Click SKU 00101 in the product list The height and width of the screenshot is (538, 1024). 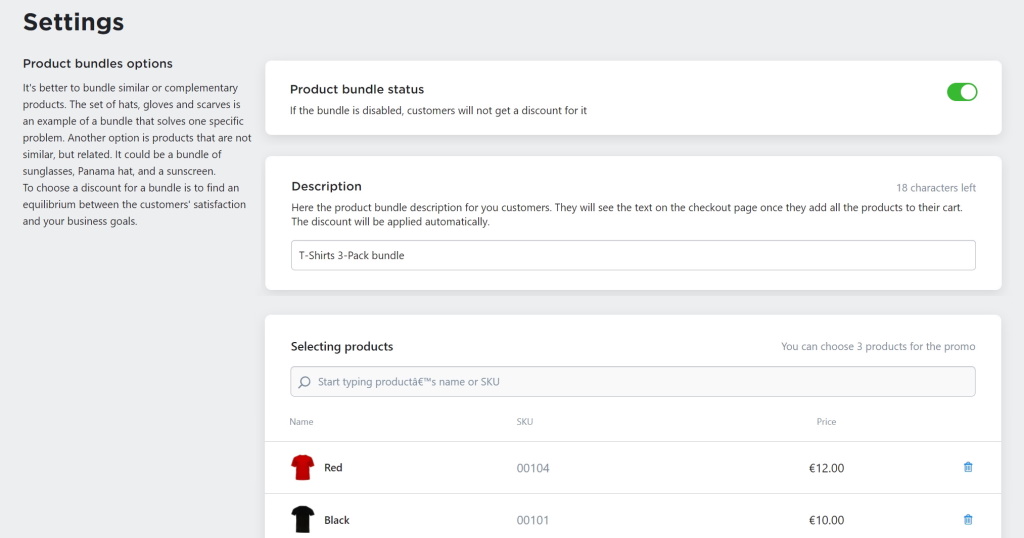pos(533,520)
